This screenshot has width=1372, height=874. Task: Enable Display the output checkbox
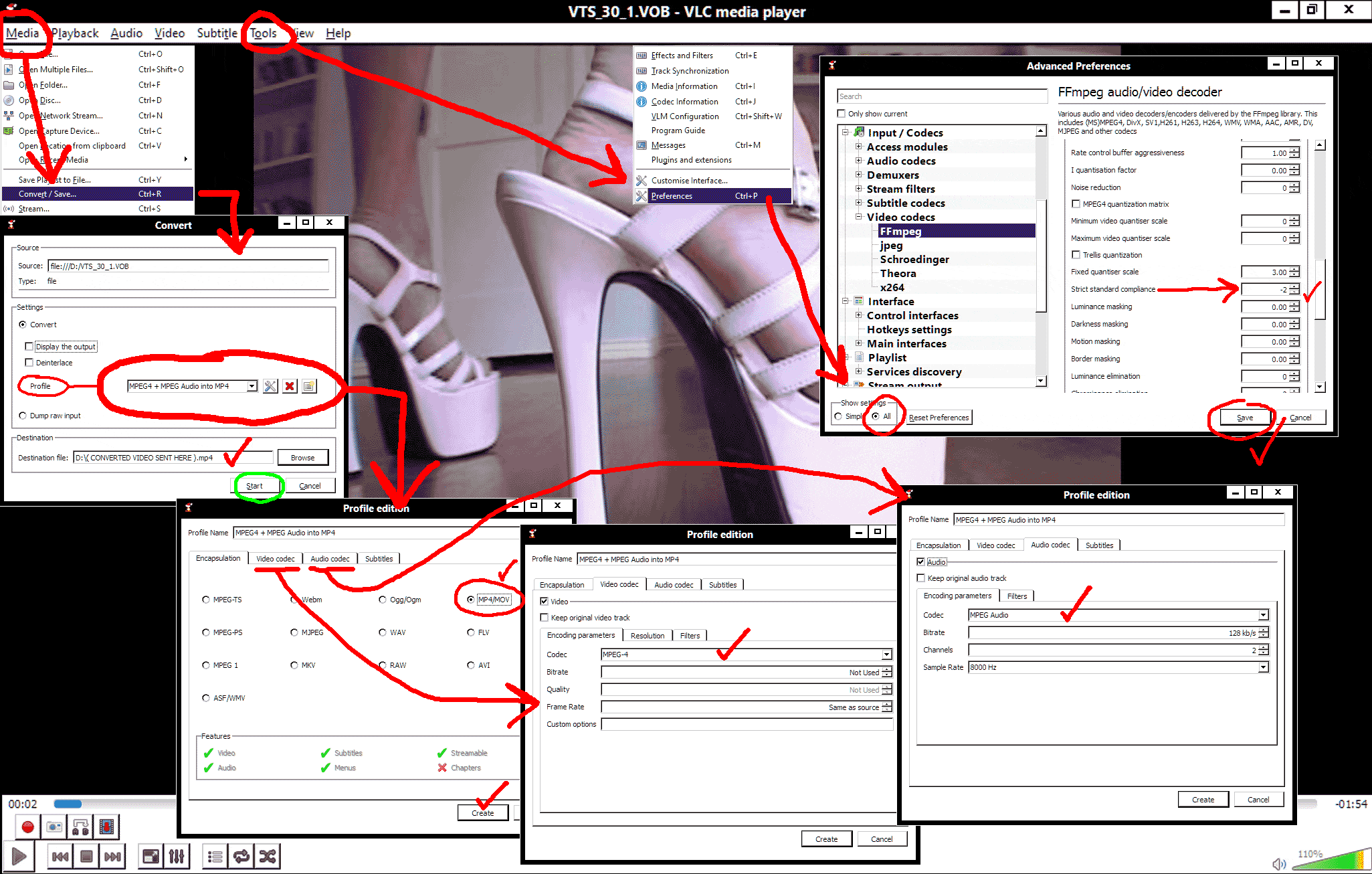(29, 347)
